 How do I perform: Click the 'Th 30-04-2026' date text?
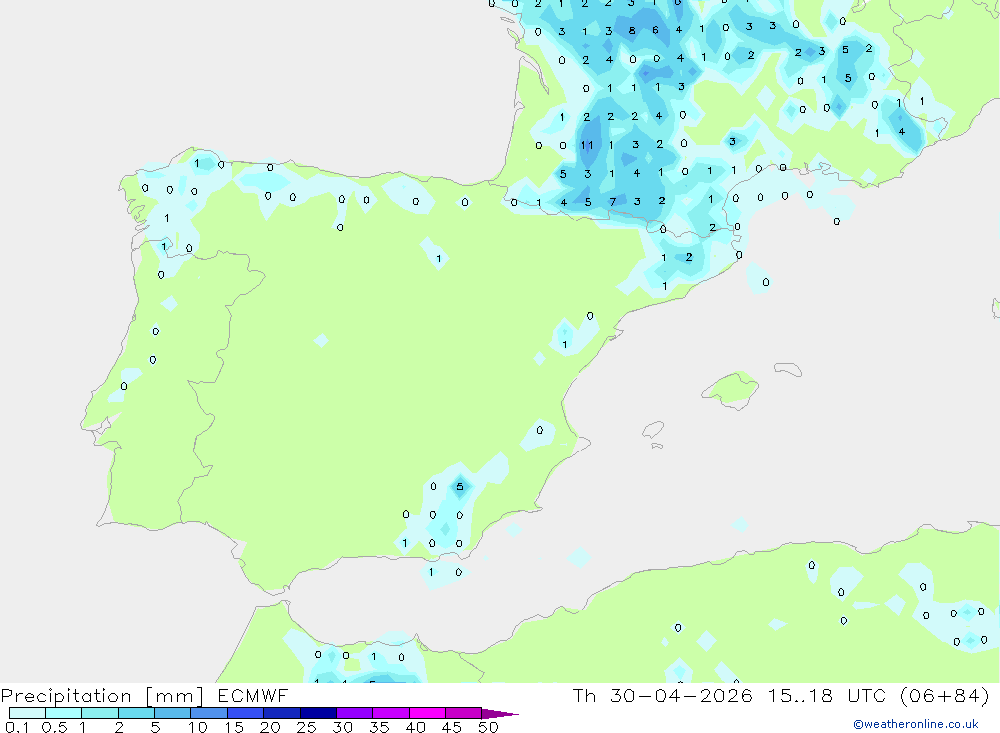tap(662, 696)
